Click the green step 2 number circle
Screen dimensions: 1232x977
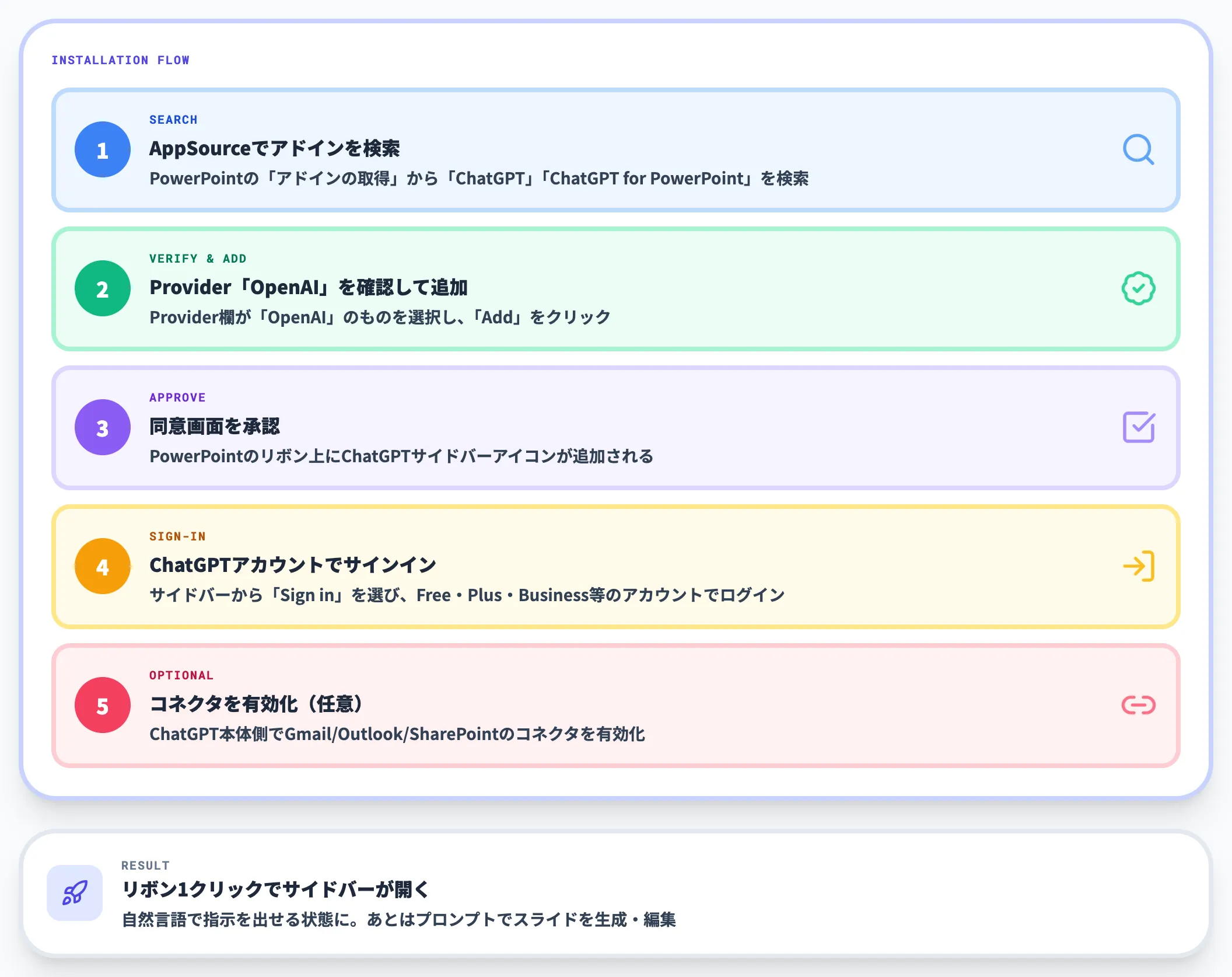pyautogui.click(x=103, y=288)
